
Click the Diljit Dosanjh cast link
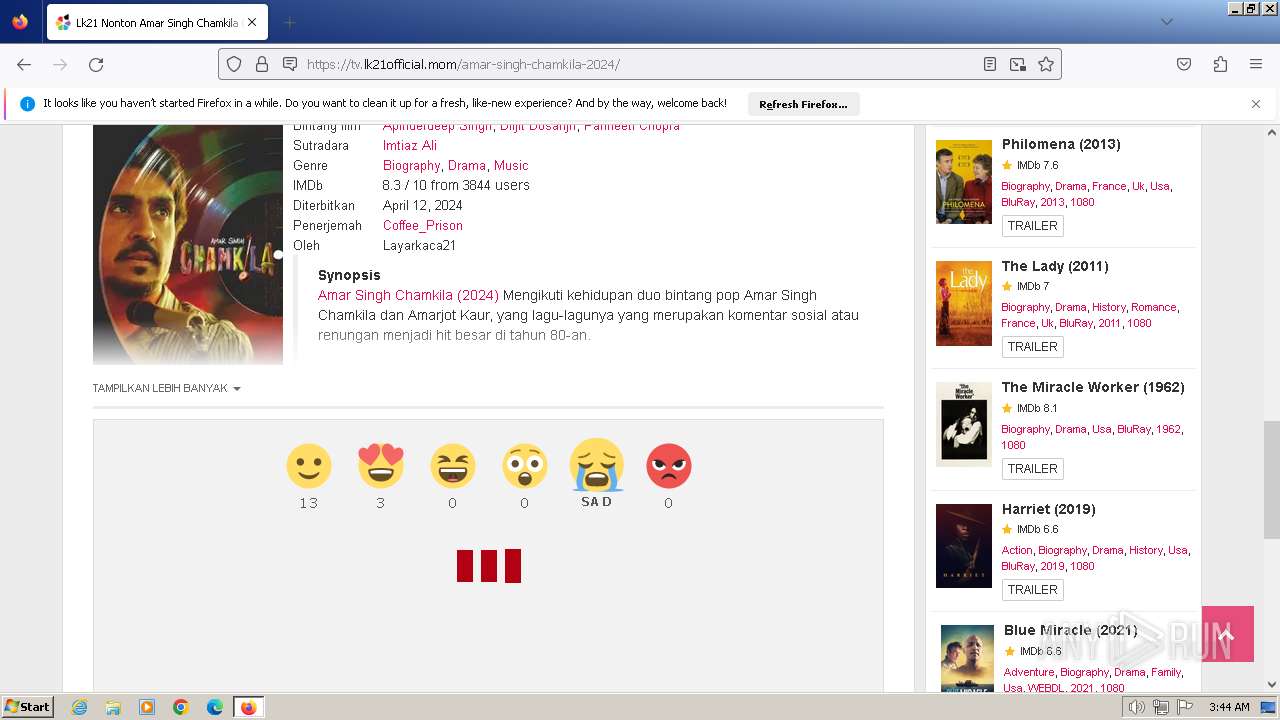538,127
